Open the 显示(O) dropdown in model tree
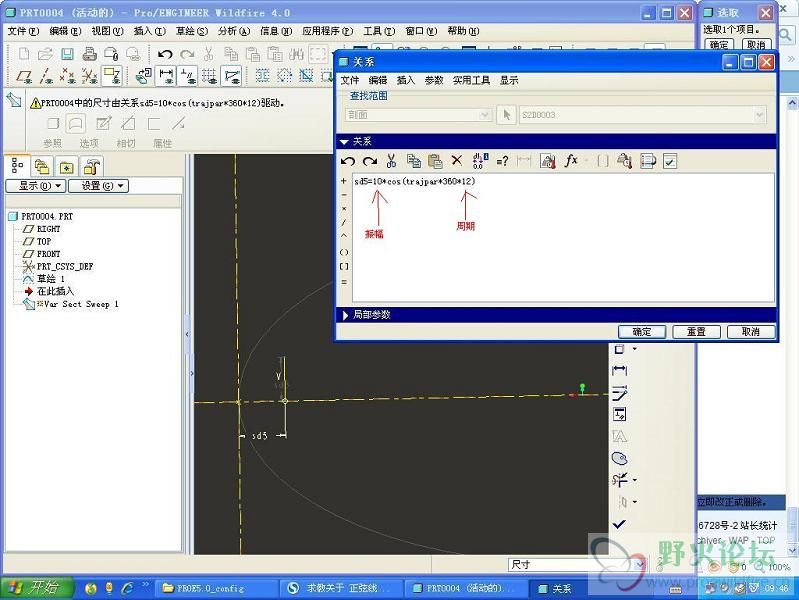Viewport: 799px width, 600px height. pyautogui.click(x=36, y=186)
